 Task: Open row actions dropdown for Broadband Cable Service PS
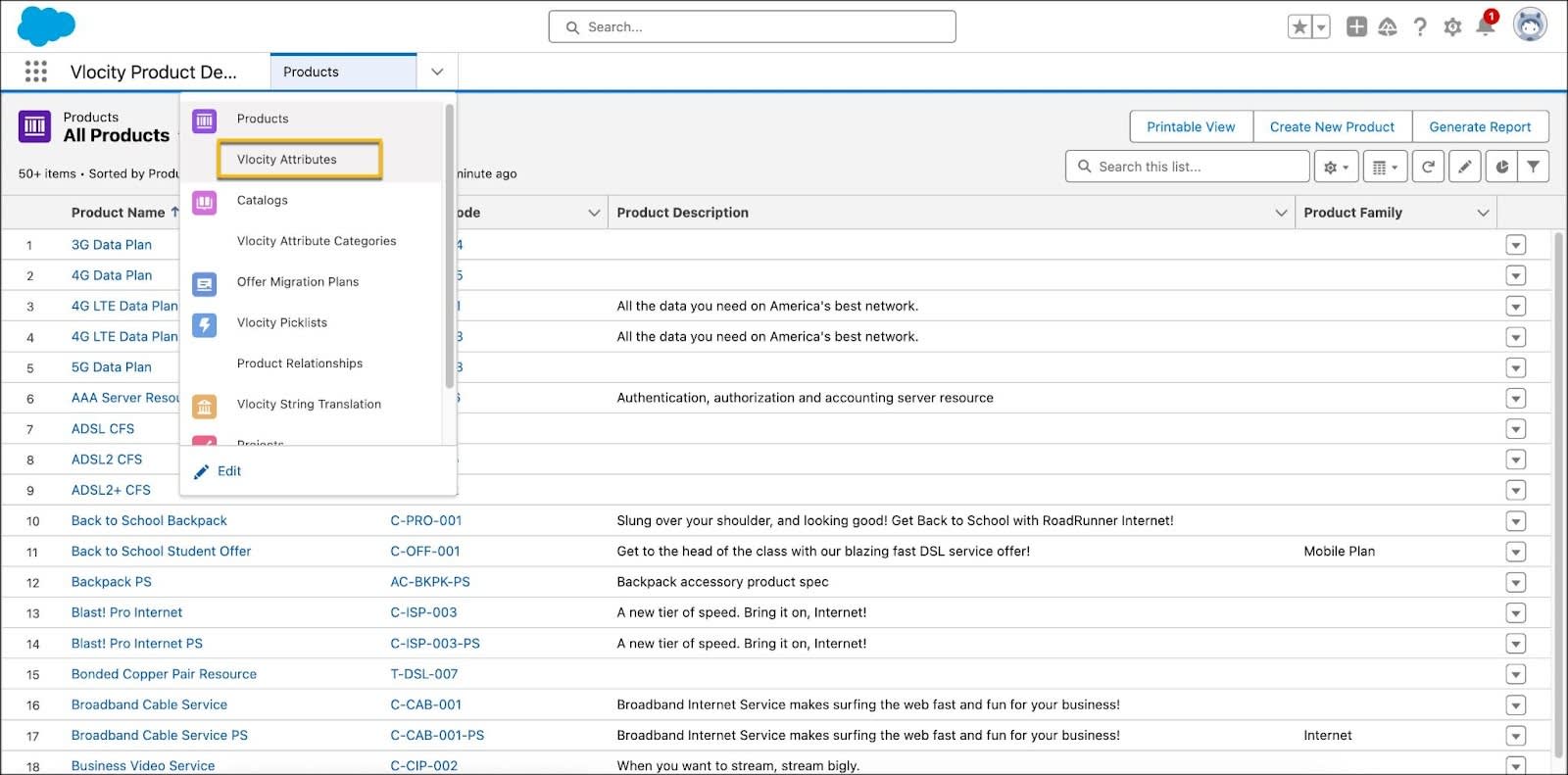(1516, 736)
